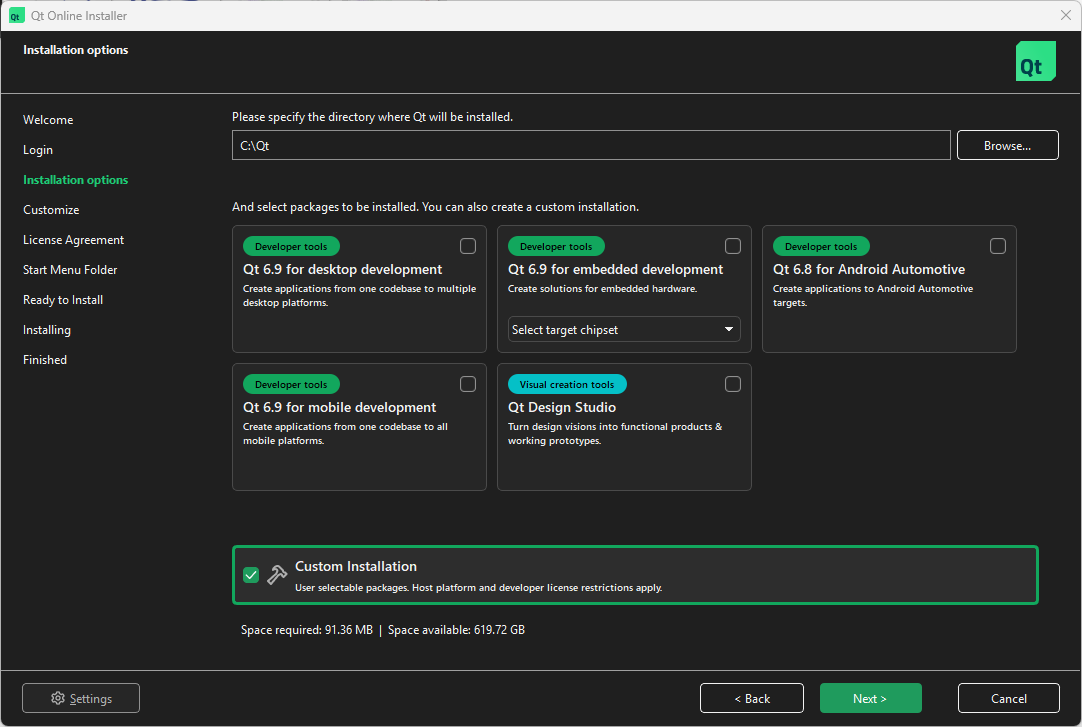Screen dimensions: 1082x727
Task: Tick Qt 6.9 for mobile development
Action: (468, 384)
